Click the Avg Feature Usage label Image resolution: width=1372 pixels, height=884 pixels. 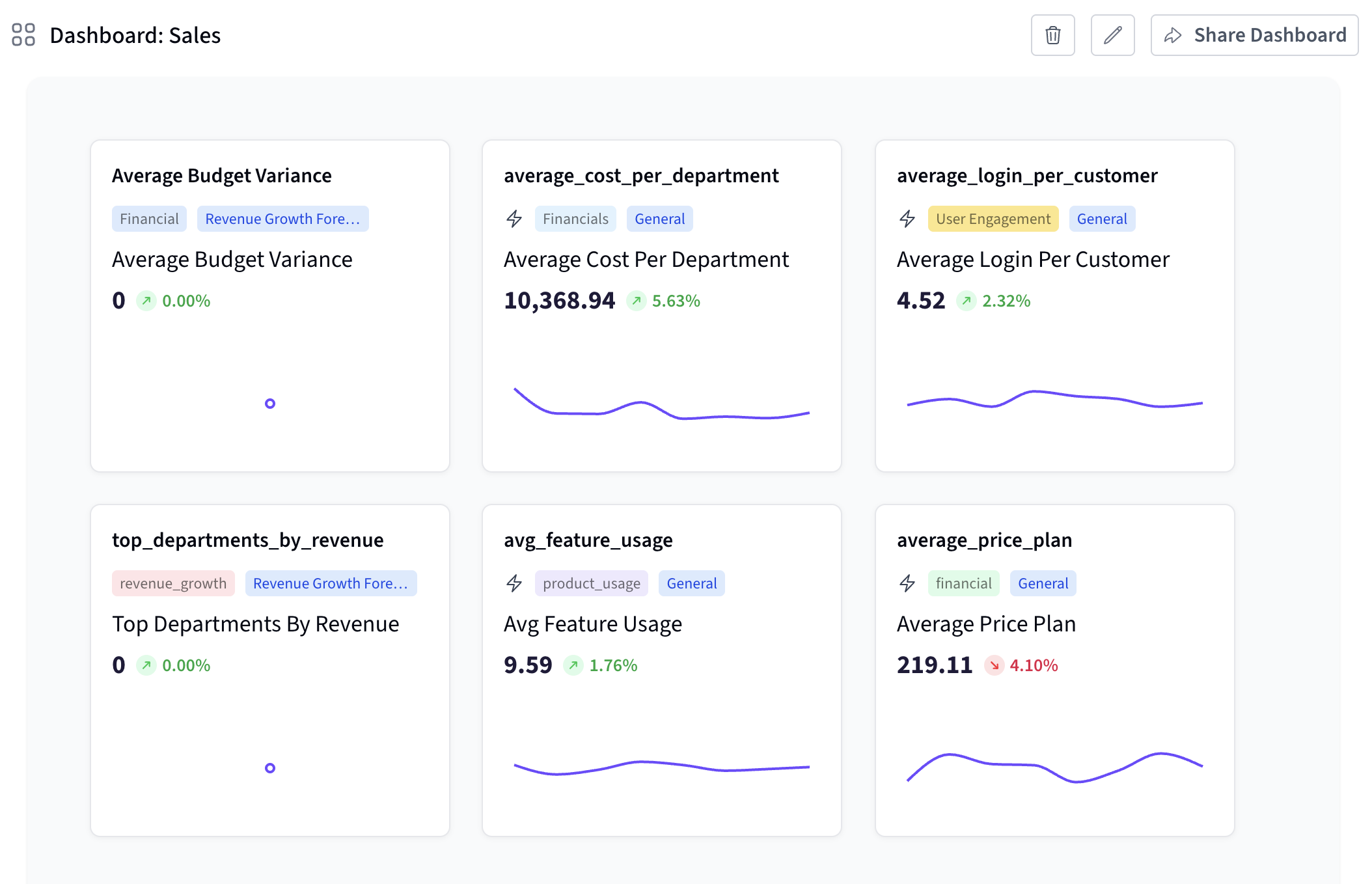tap(593, 624)
